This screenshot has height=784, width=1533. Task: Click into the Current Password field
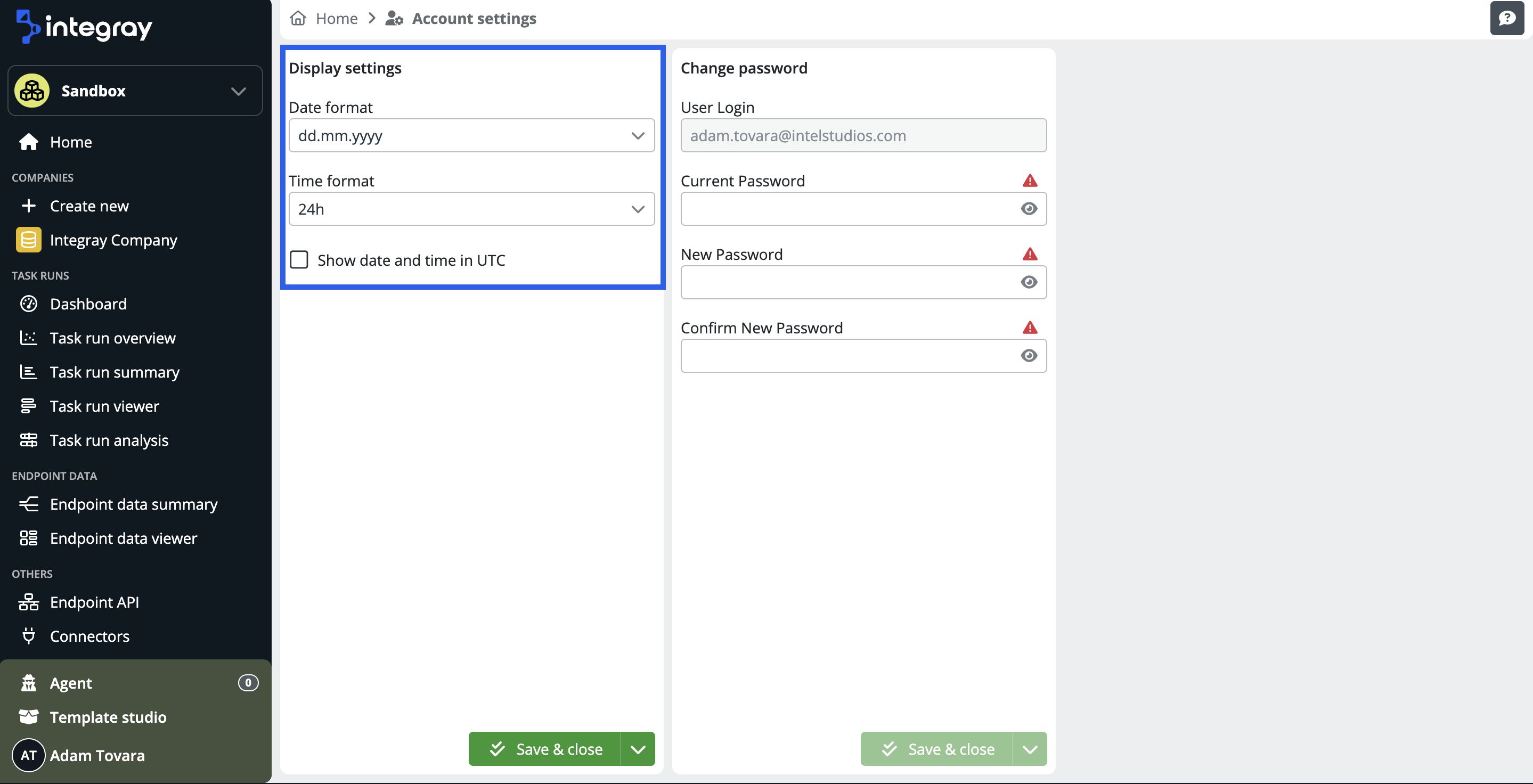tap(848, 209)
